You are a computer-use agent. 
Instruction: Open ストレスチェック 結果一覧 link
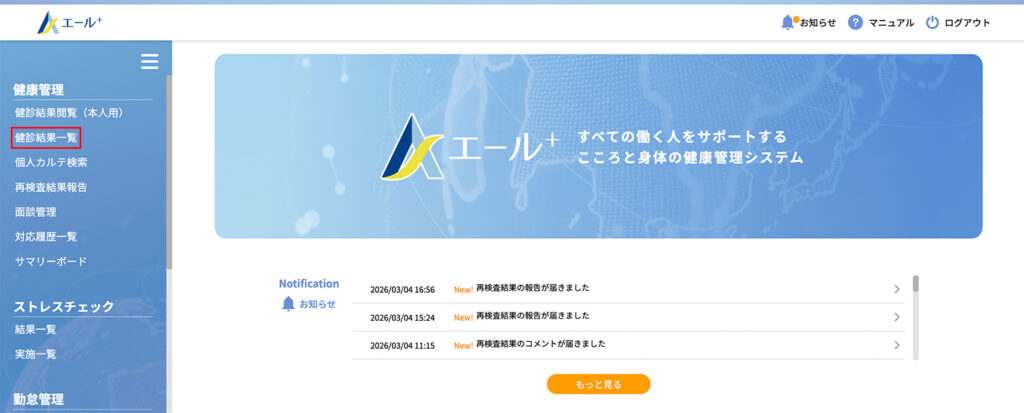(x=35, y=328)
